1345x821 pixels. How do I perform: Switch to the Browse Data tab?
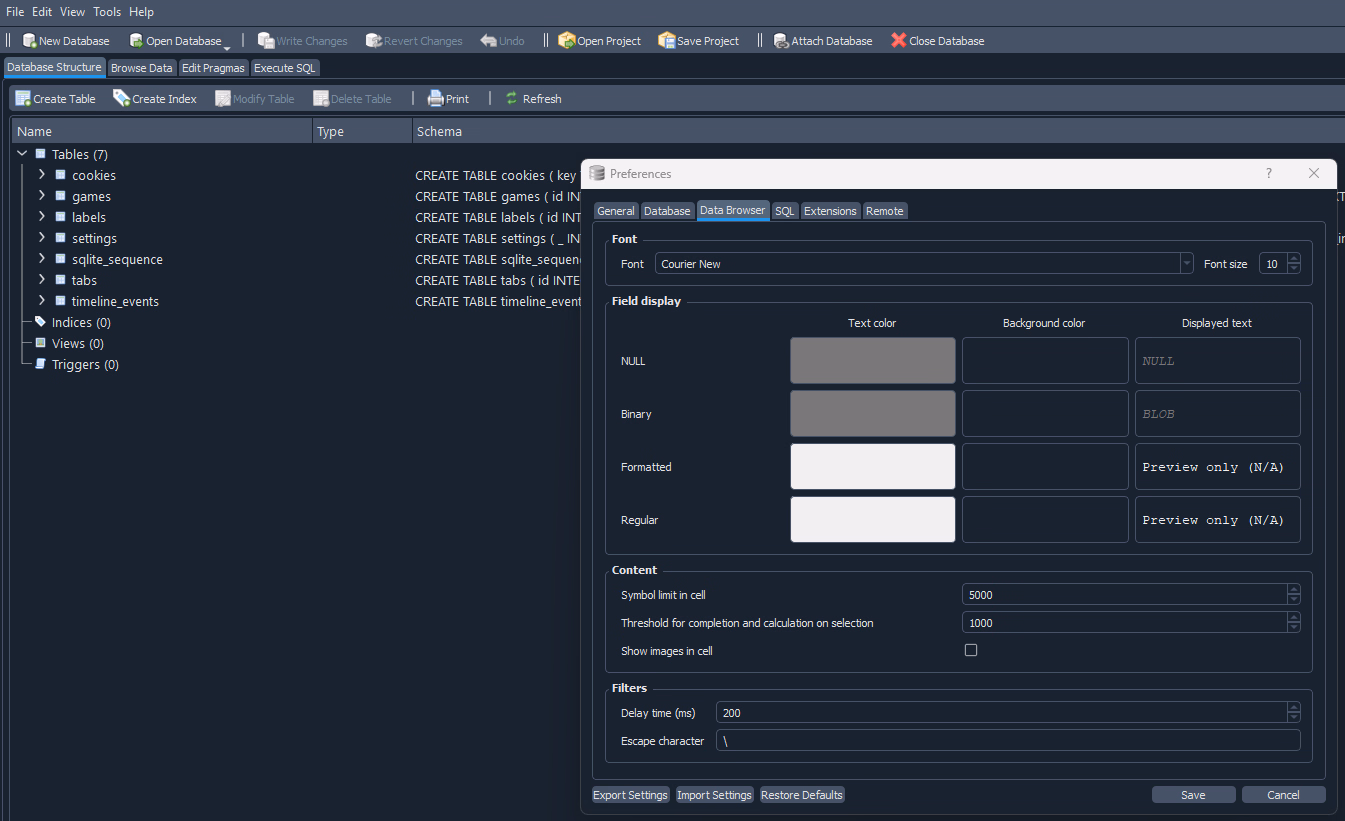tap(141, 68)
